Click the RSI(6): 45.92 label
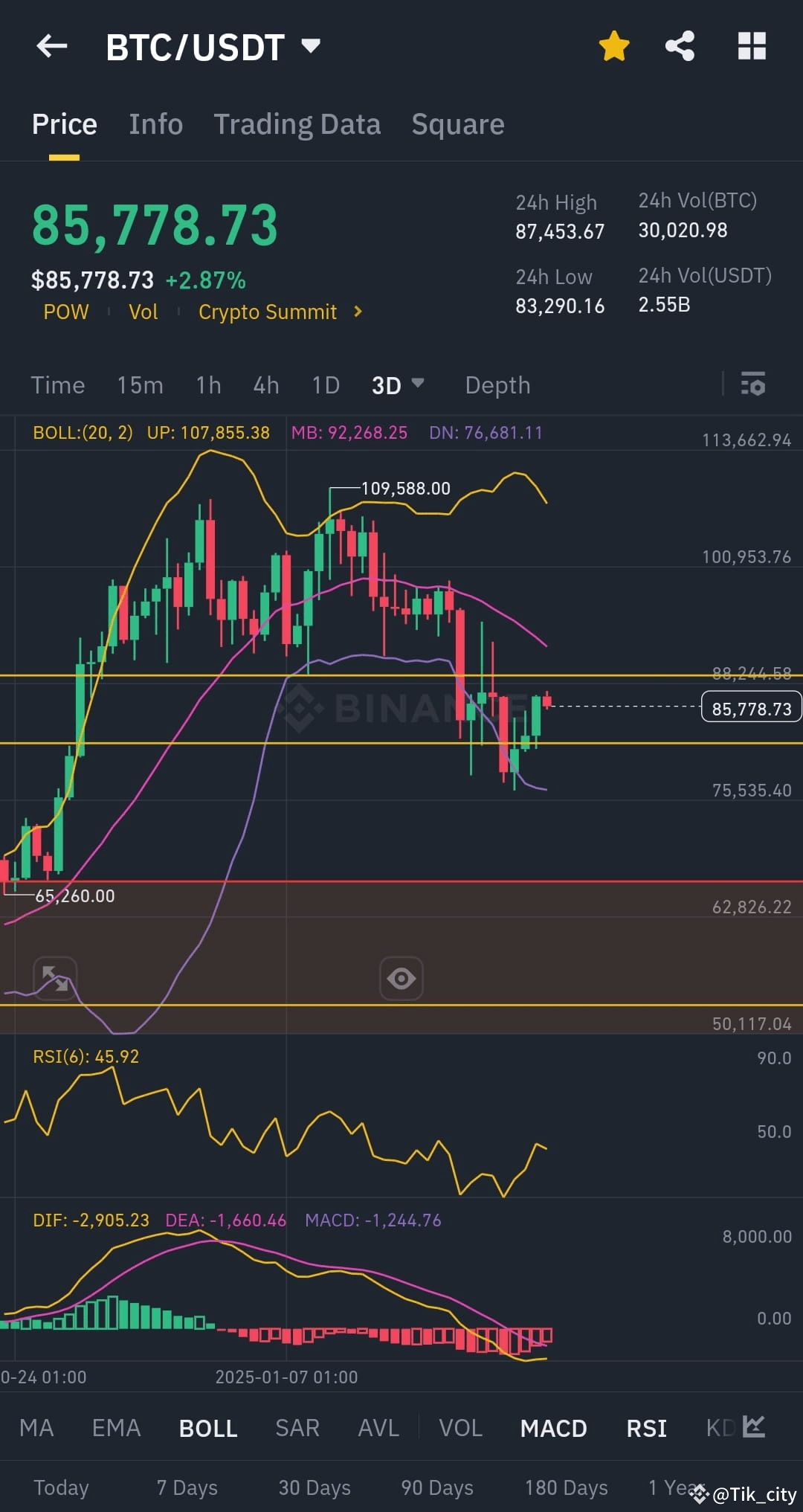The image size is (803, 1512). [x=86, y=1056]
